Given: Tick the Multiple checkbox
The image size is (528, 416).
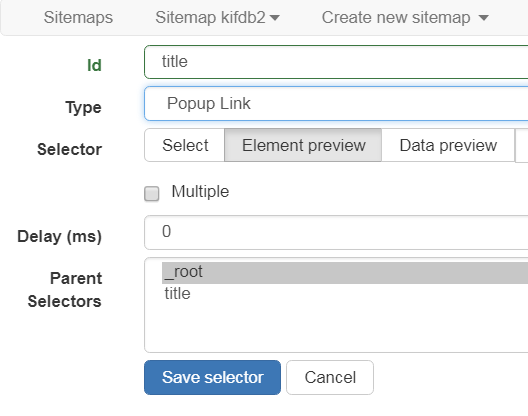Looking at the screenshot, I should (x=152, y=194).
